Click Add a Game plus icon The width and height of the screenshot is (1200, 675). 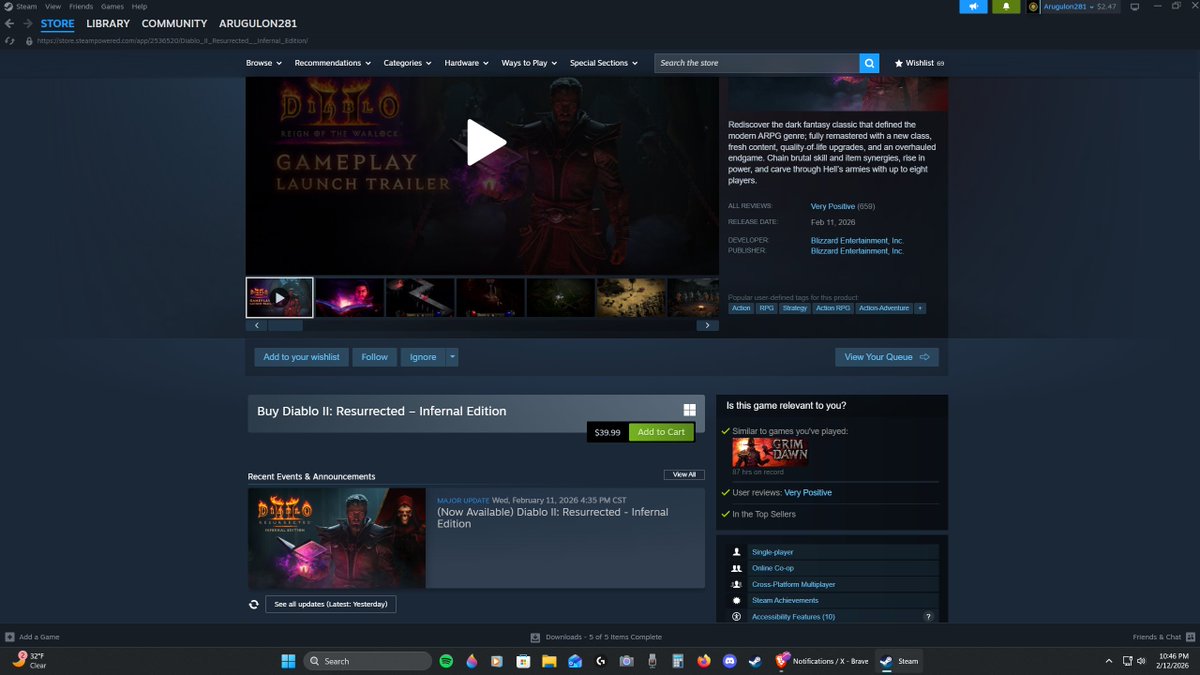coord(9,637)
